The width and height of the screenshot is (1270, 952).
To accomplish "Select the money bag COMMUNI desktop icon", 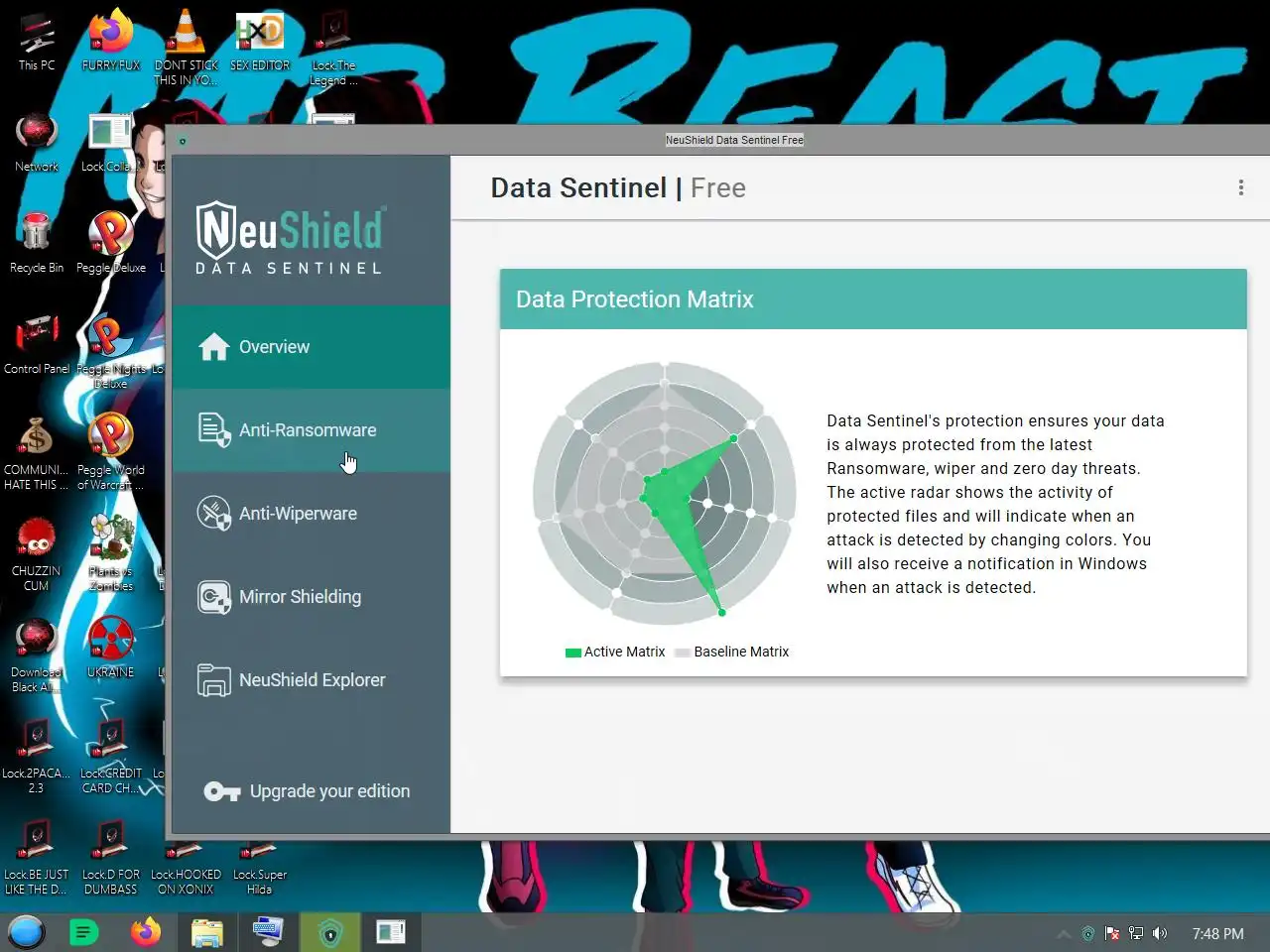I will tap(37, 452).
